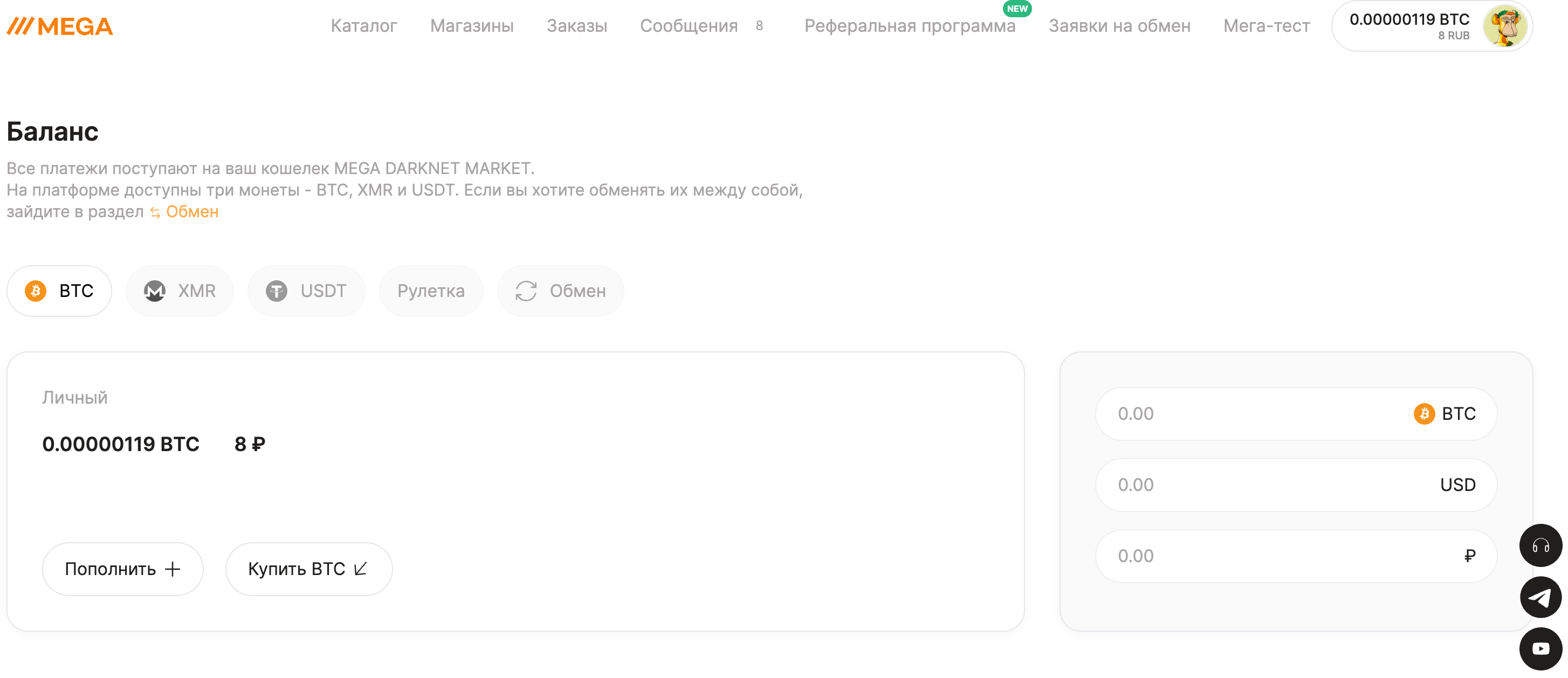This screenshot has width=1568, height=678.
Task: Click the 8 ₽ amount in Личный card
Action: coord(250,444)
